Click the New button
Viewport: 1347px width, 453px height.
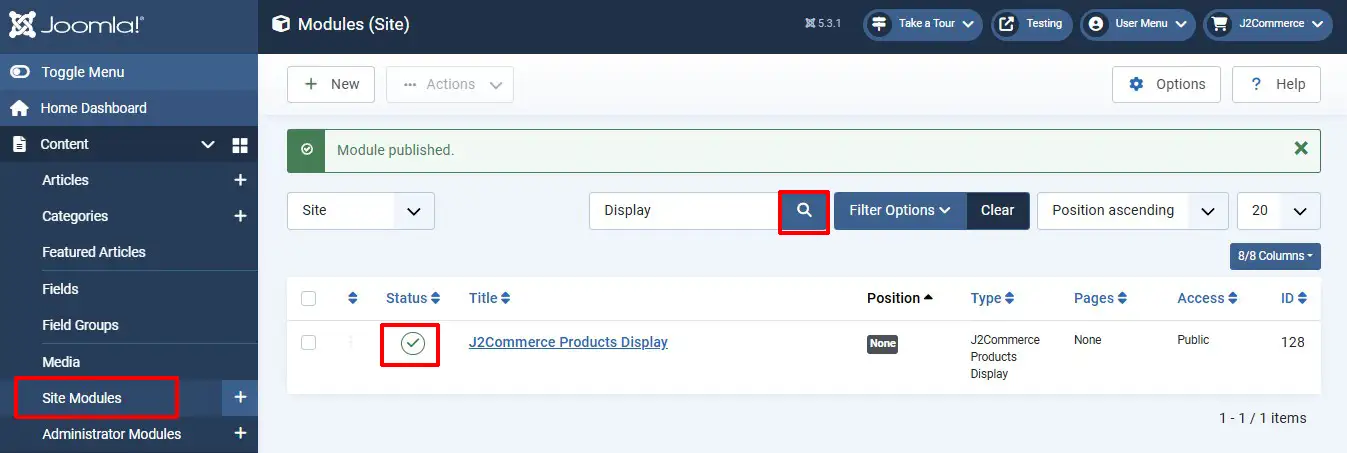331,84
